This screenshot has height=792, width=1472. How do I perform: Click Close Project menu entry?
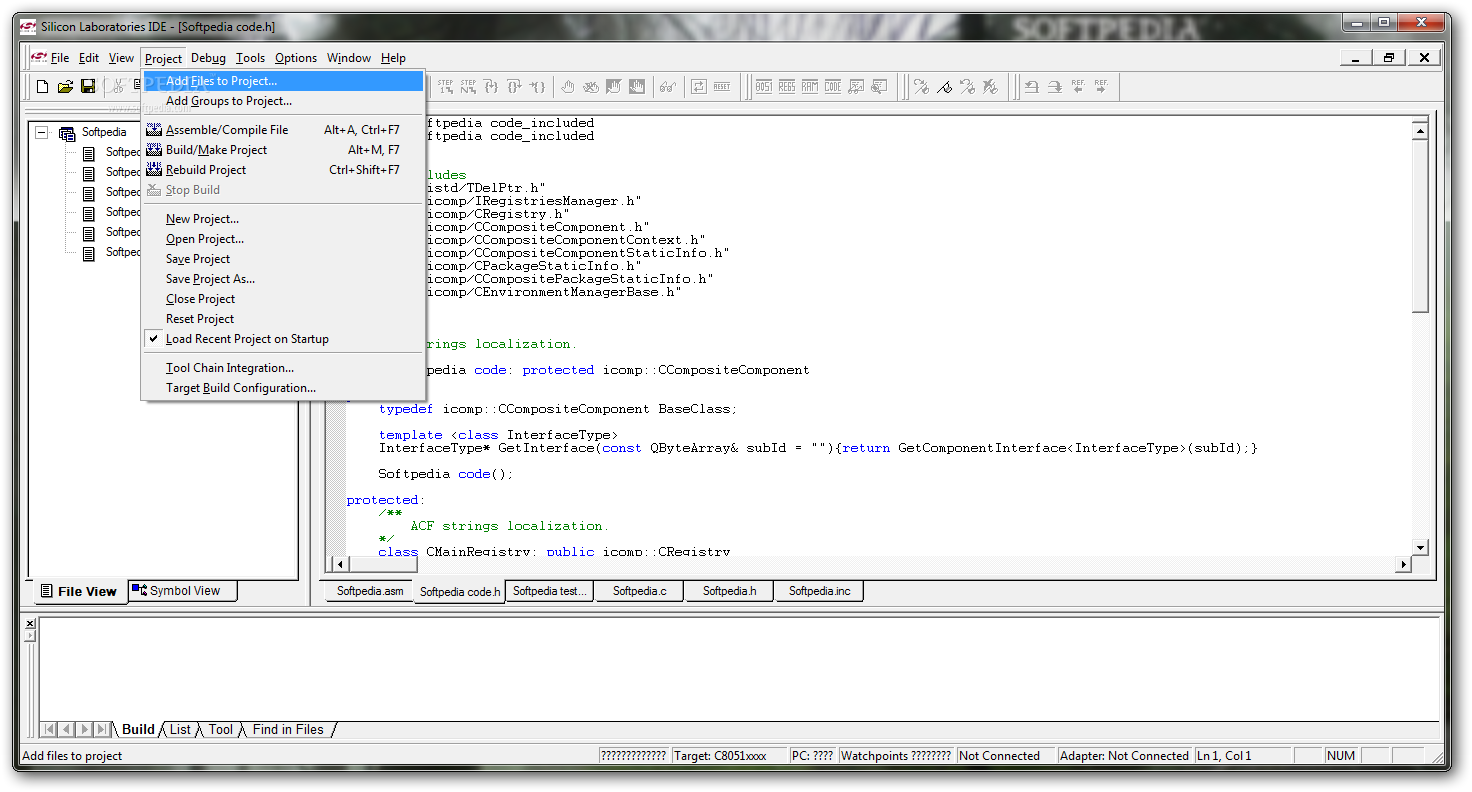283,299
